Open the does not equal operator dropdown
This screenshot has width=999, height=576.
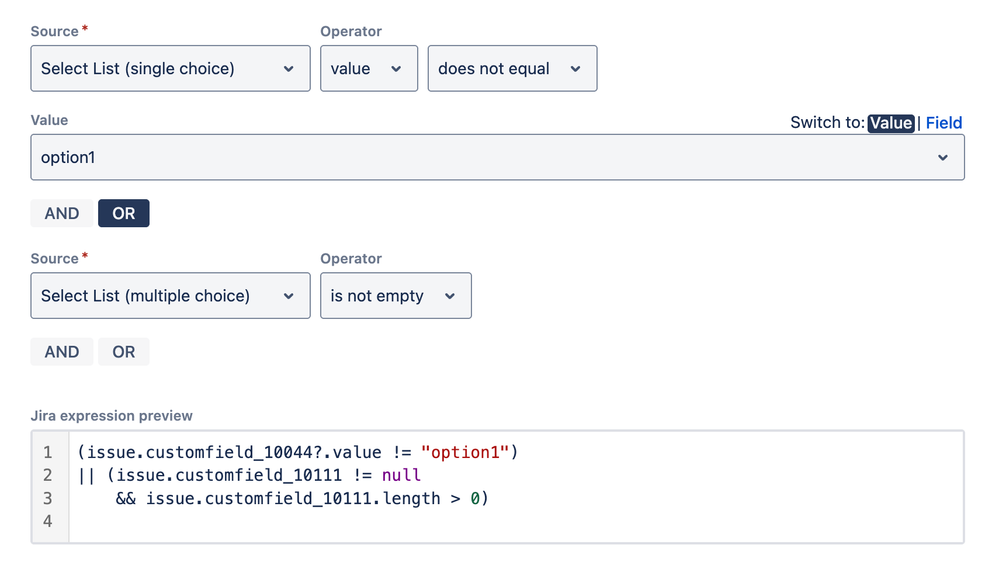click(x=512, y=68)
